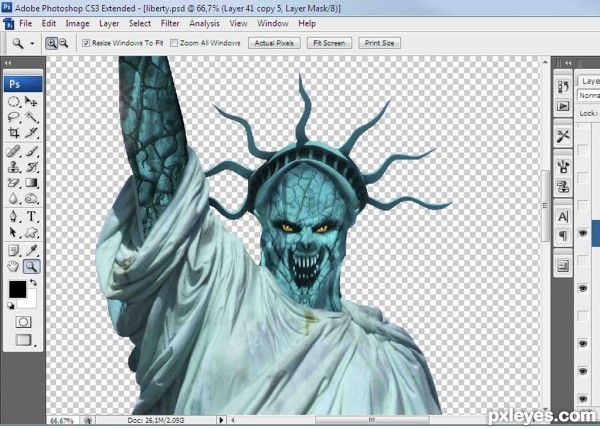Click Zoom Out mode in options bar

click(x=64, y=43)
